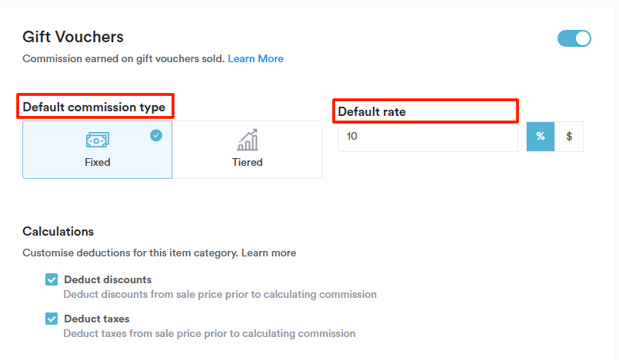The image size is (619, 360).
Task: Choose the Tiered commission type card
Action: click(x=247, y=150)
